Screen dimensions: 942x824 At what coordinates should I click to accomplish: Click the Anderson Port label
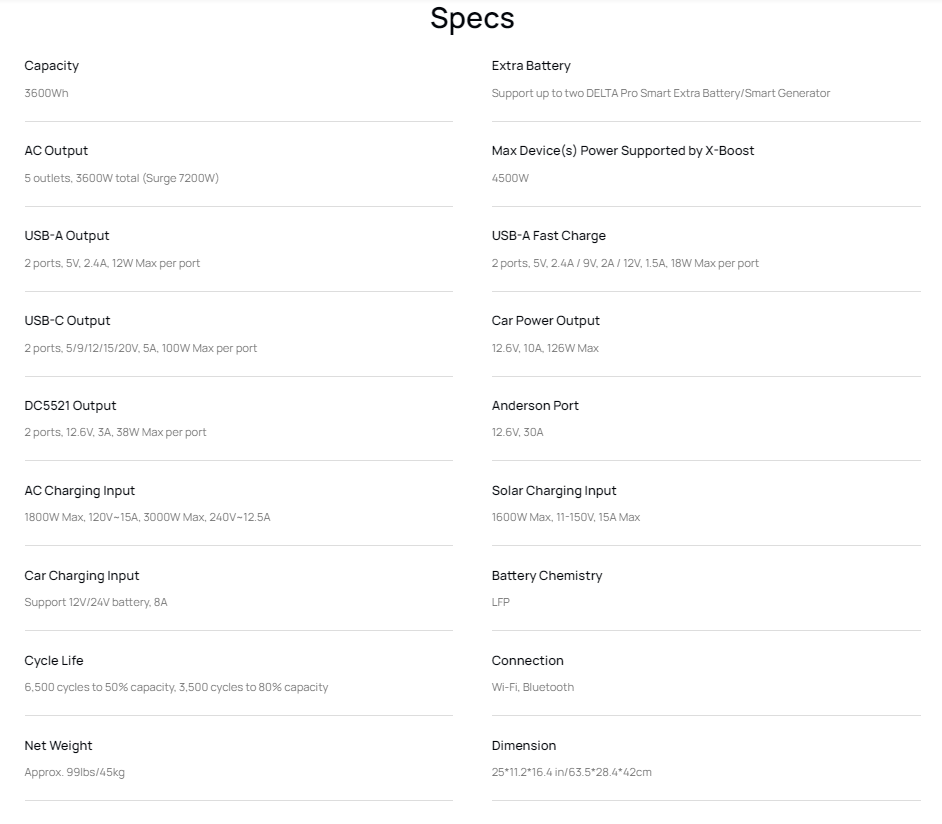tap(535, 406)
